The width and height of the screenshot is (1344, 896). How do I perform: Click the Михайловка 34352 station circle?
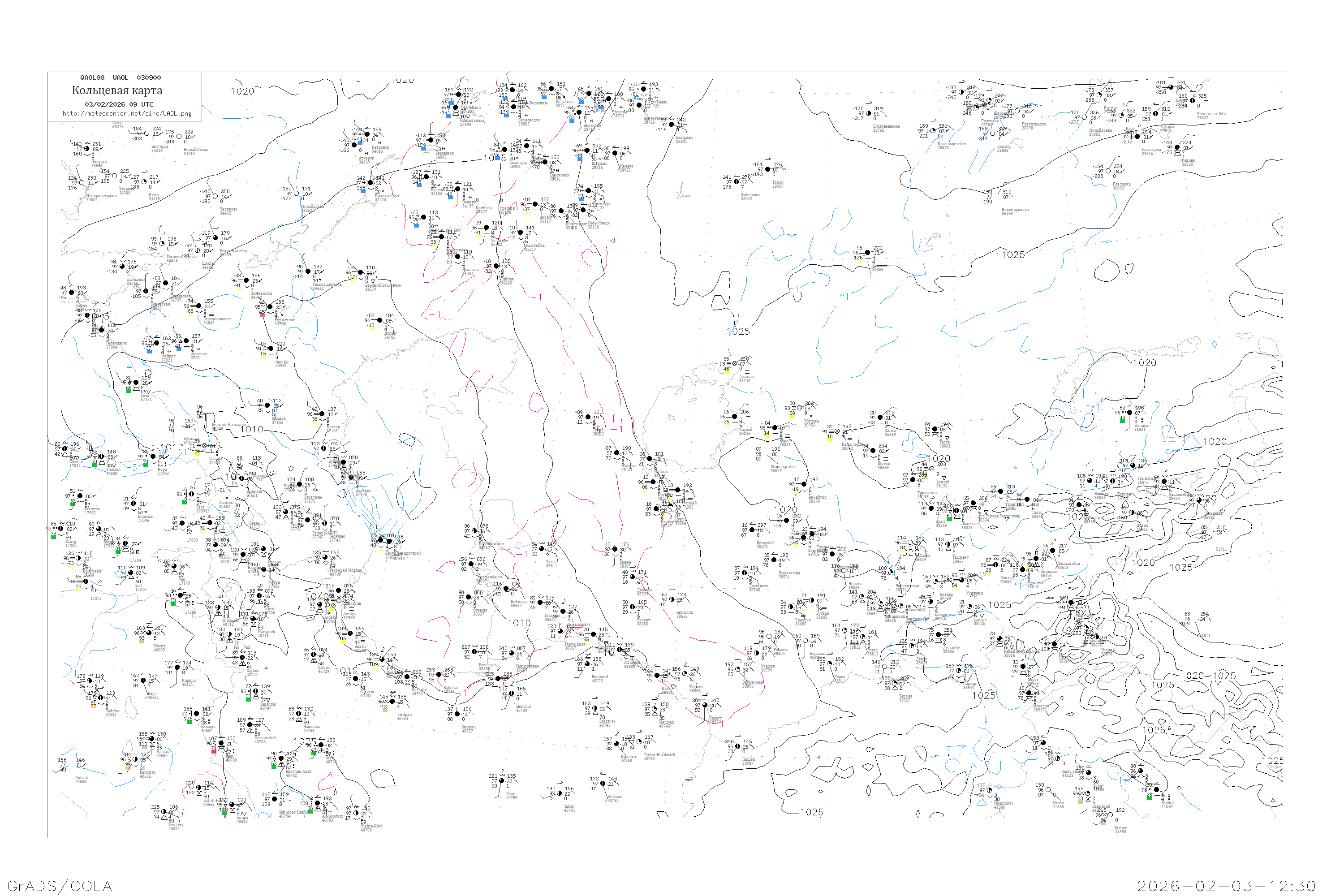click(x=296, y=193)
